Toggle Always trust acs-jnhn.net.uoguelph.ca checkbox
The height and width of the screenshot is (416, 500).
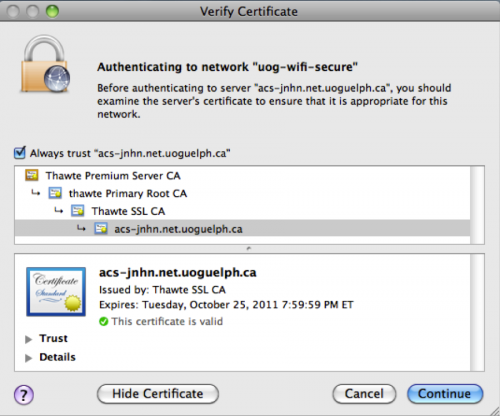(x=20, y=153)
